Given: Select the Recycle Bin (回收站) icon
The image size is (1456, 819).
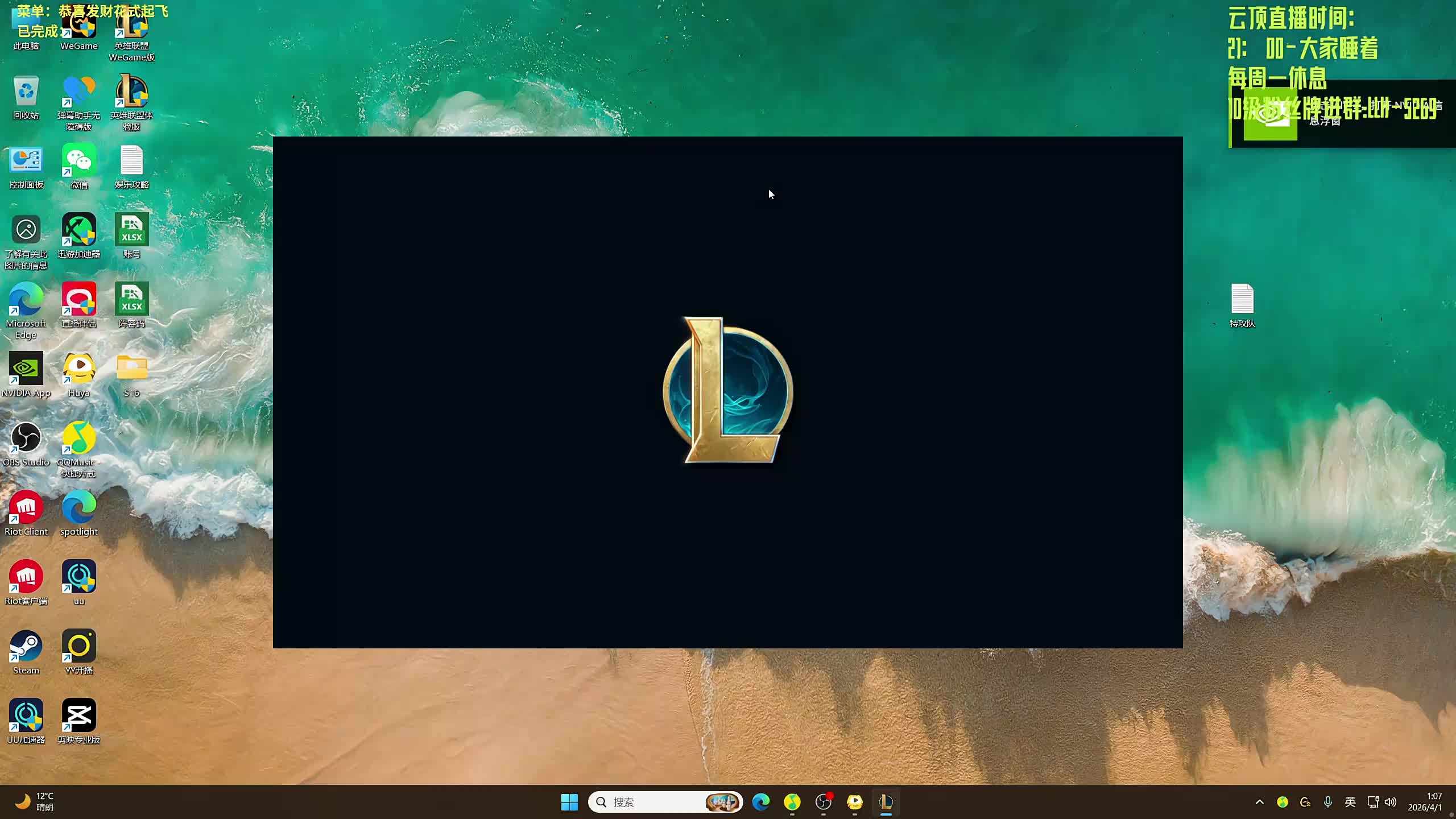Looking at the screenshot, I should [26, 92].
